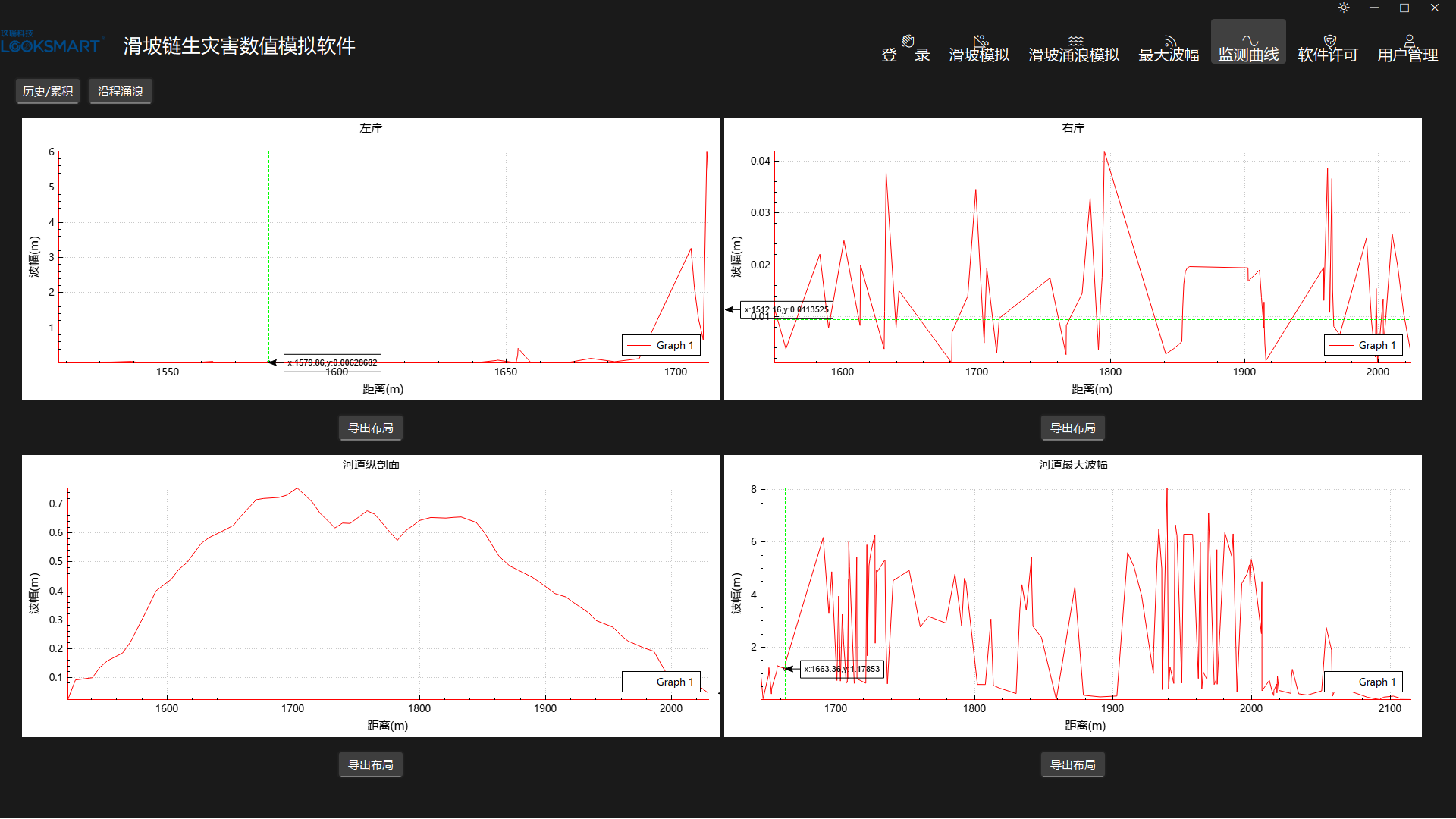Click the green cursor line in 左岸 chart

[268, 250]
